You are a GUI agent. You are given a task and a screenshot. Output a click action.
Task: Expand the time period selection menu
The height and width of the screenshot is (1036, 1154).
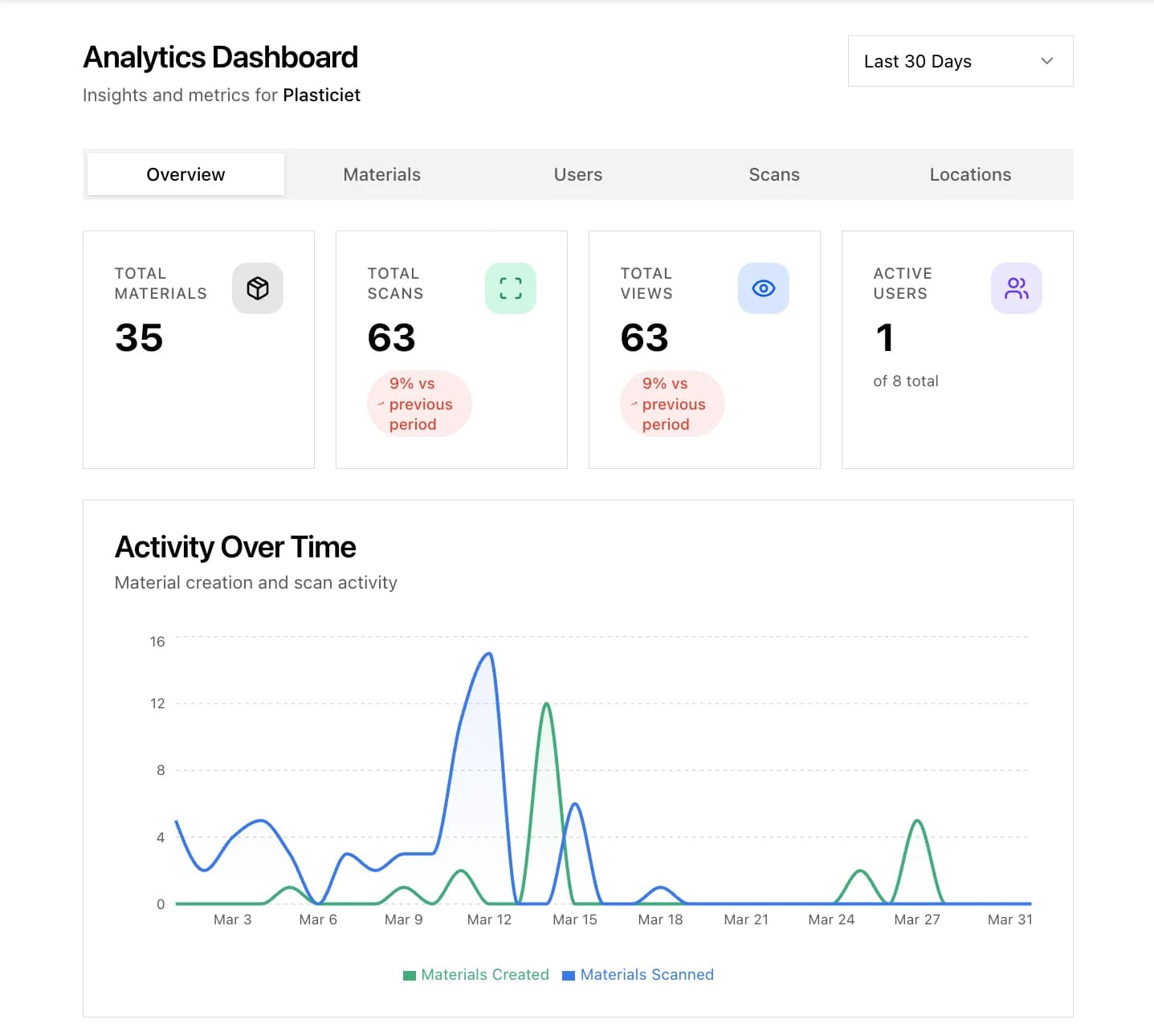click(960, 61)
